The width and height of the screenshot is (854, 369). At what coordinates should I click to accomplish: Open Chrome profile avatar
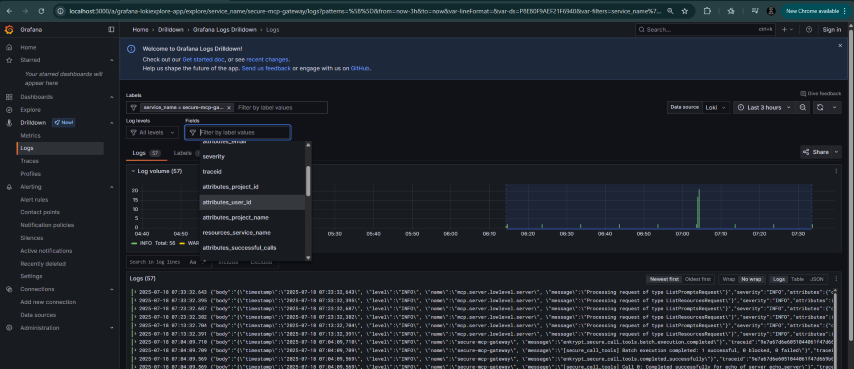(x=771, y=11)
